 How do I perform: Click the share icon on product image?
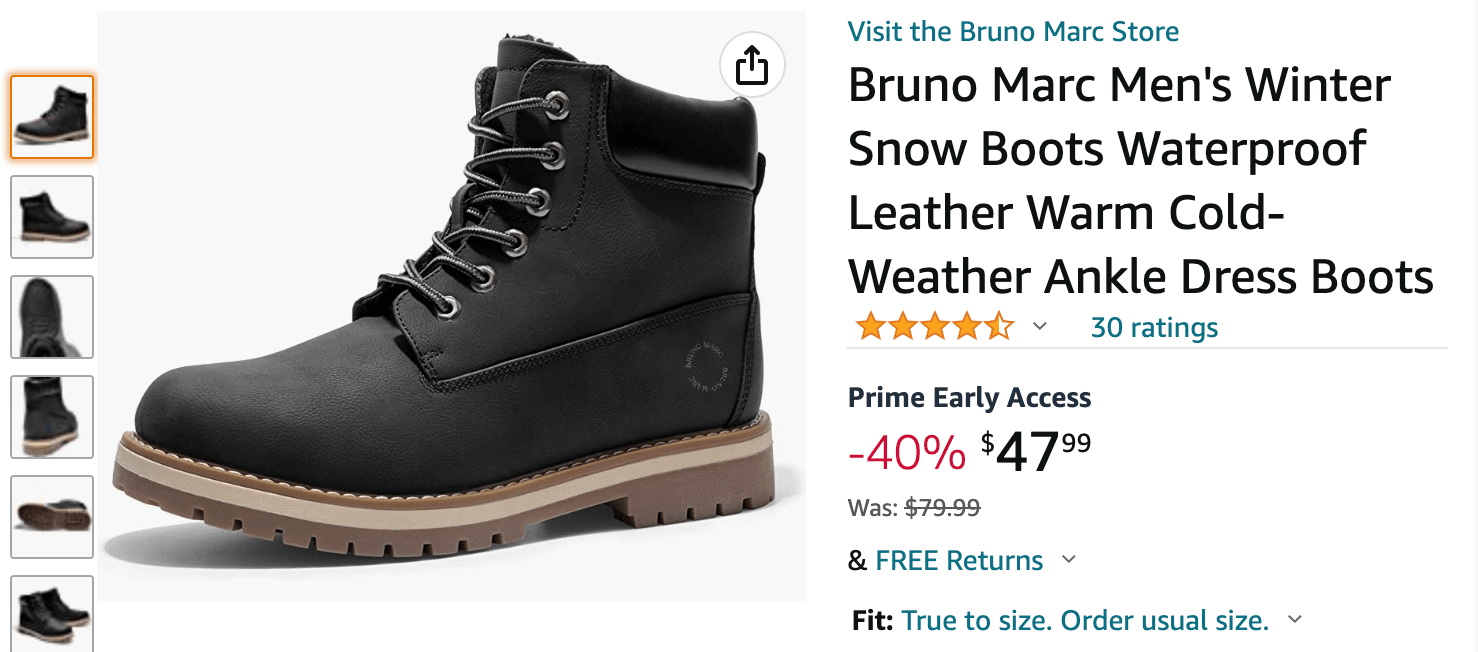[752, 66]
